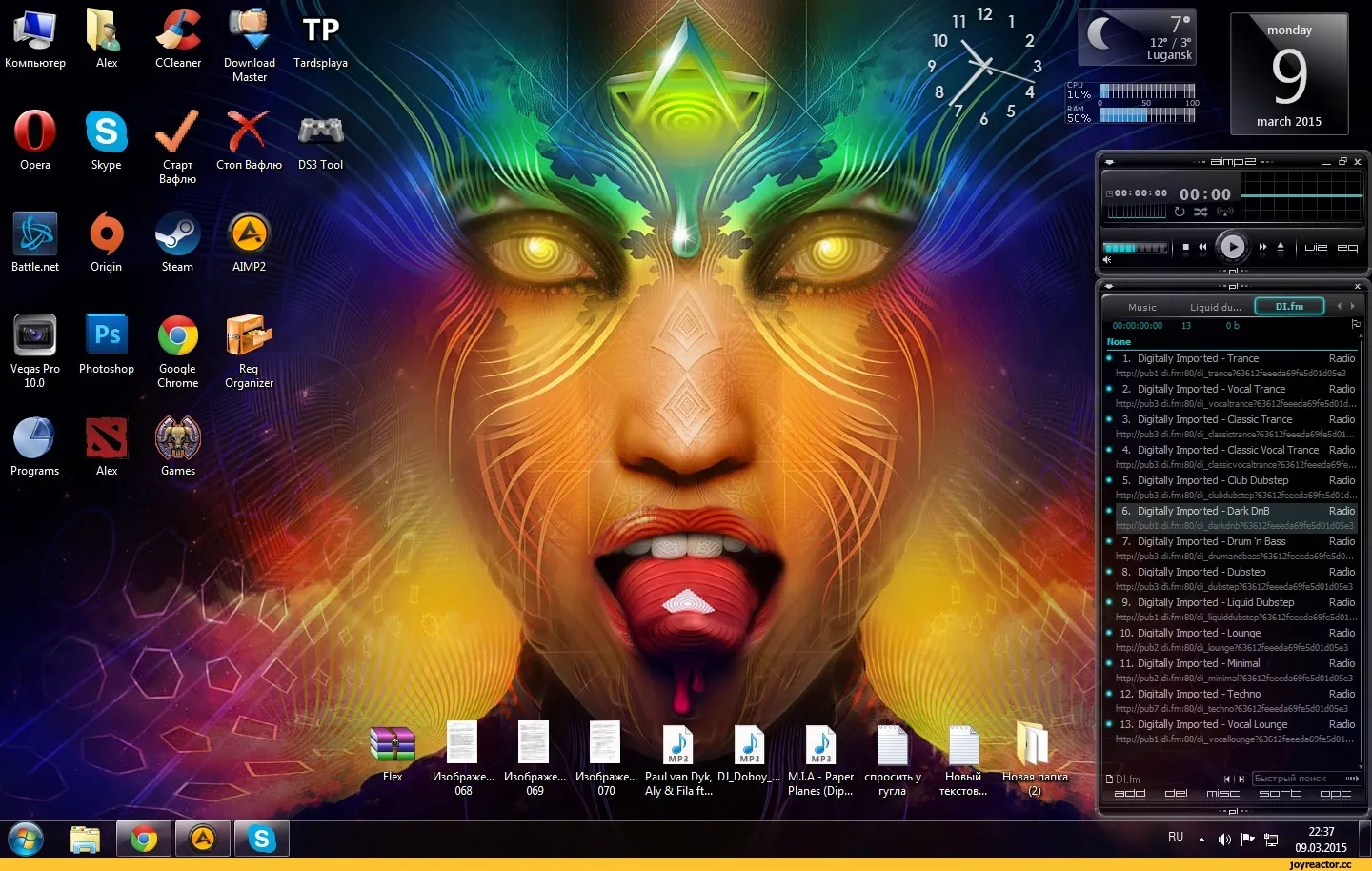Open the playlist 'opt' menu
The image size is (1372, 871).
[1336, 793]
